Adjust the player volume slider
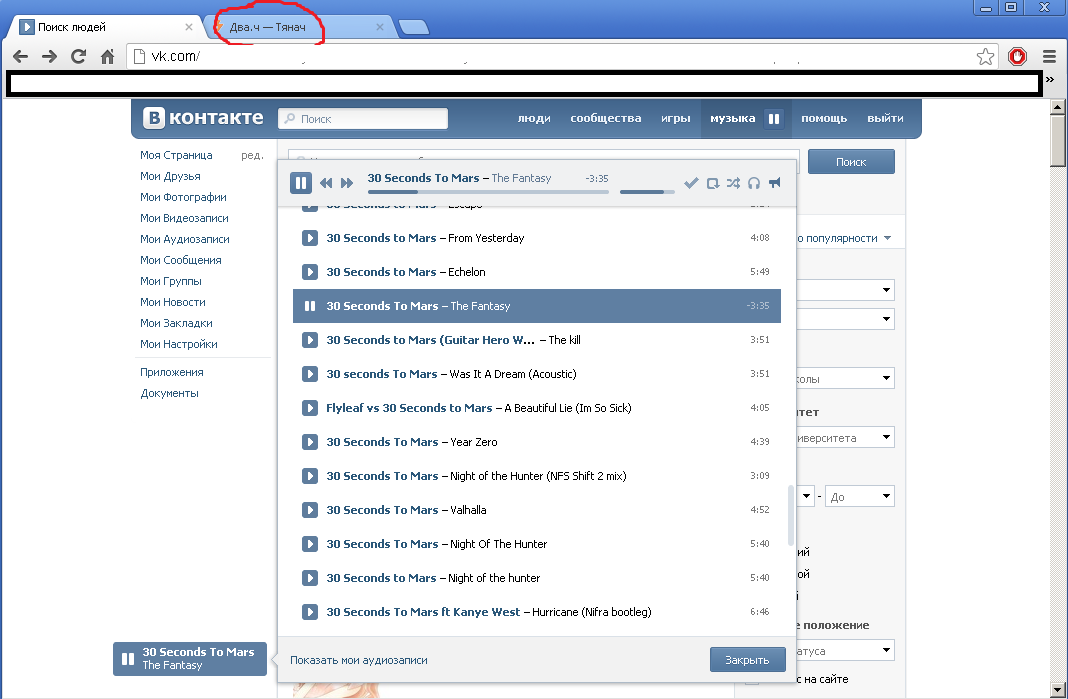The height and width of the screenshot is (699, 1068). pyautogui.click(x=647, y=192)
